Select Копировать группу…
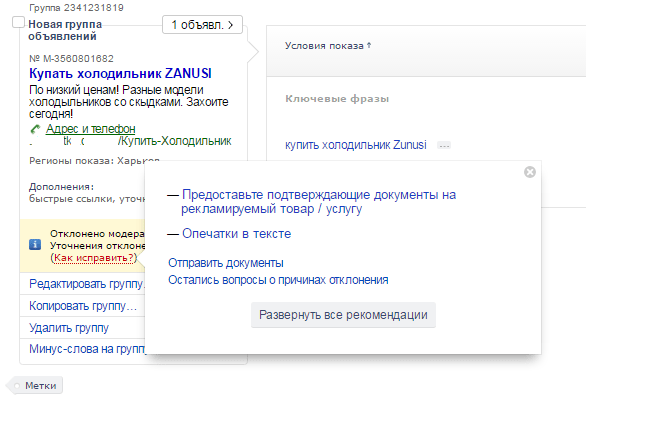This screenshot has width=652, height=422. pyautogui.click(x=83, y=306)
